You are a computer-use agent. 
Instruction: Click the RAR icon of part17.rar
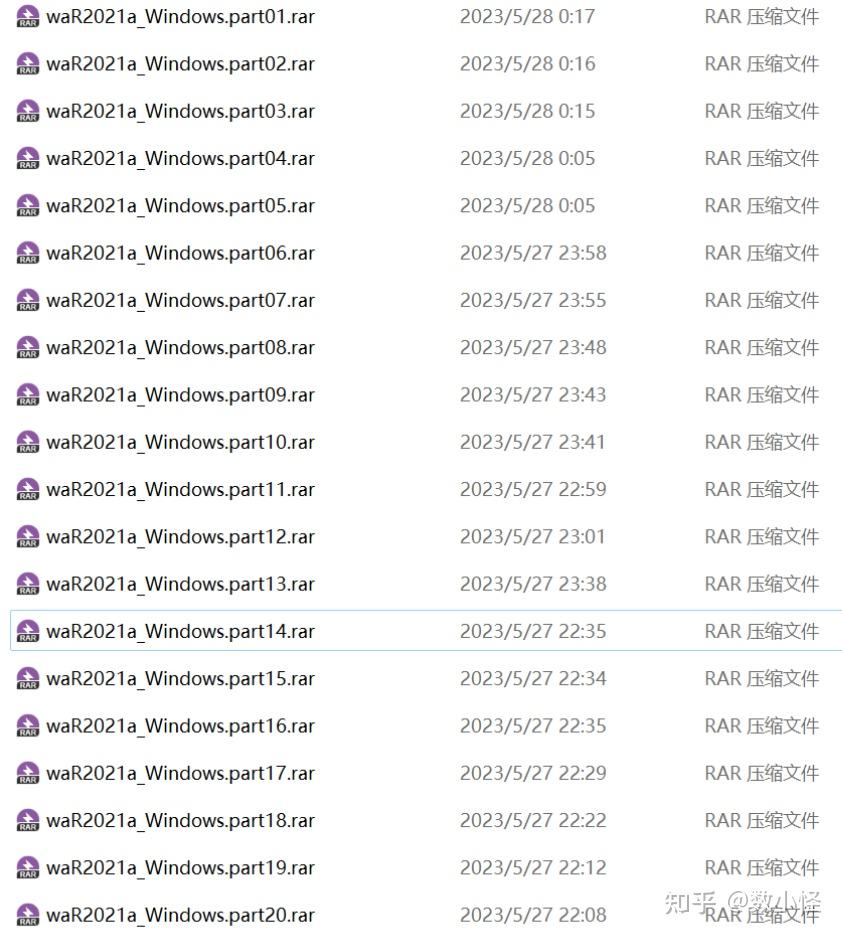[x=27, y=773]
